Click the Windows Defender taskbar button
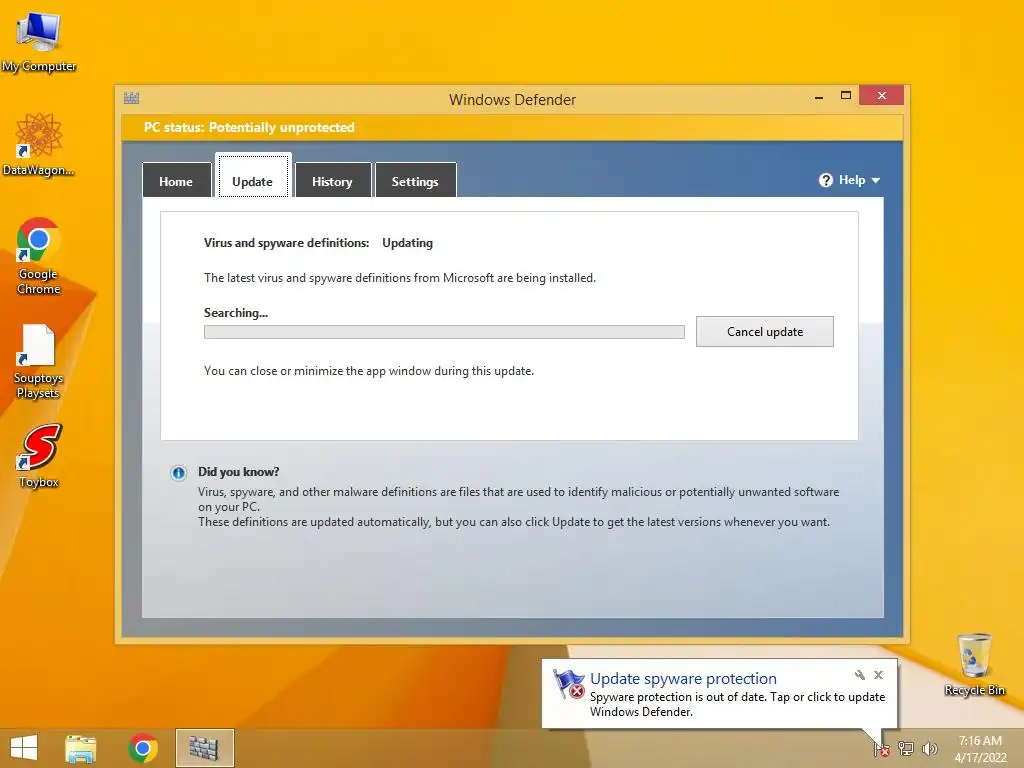Screen dimensions: 1024x768 point(204,748)
